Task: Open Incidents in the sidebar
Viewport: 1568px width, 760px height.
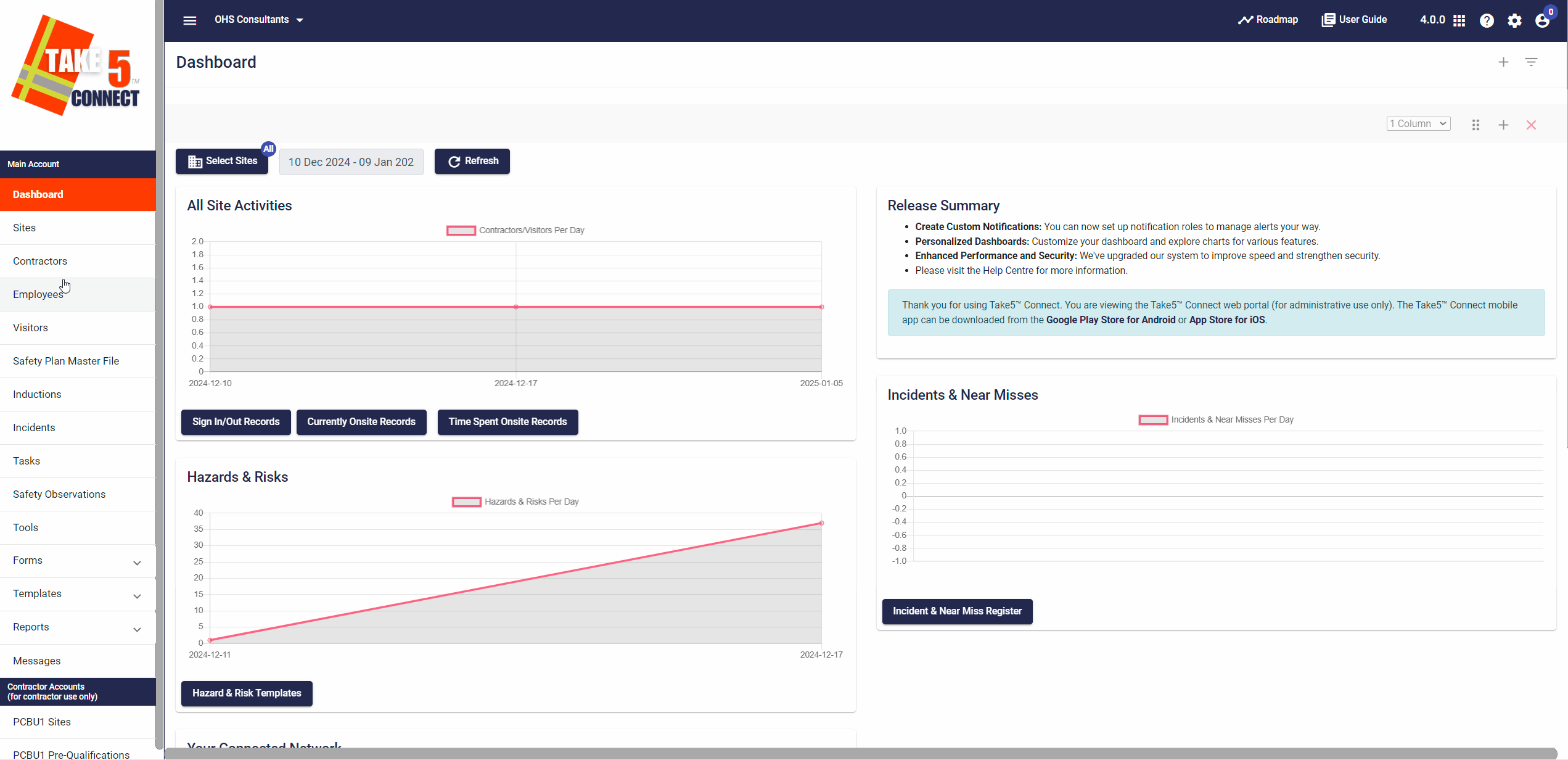Action: pos(78,427)
